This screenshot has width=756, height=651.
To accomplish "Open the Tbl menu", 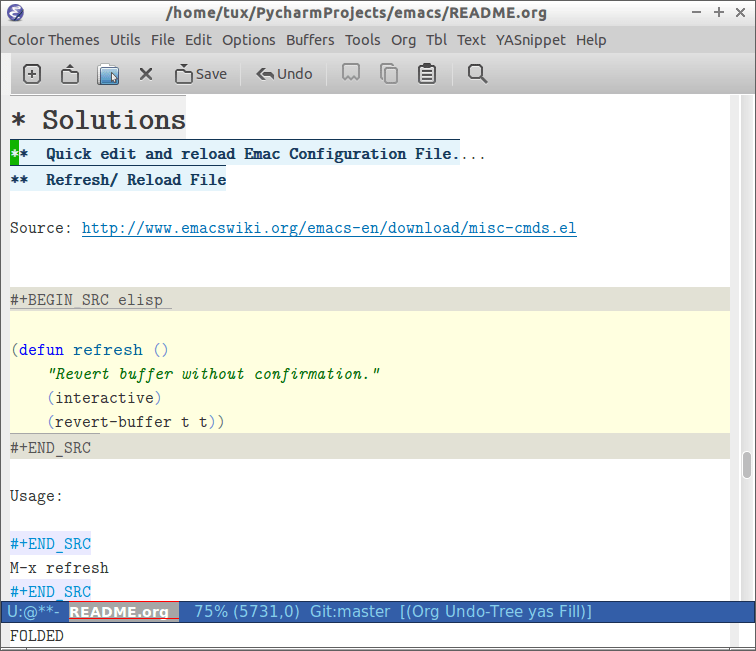I will 436,40.
